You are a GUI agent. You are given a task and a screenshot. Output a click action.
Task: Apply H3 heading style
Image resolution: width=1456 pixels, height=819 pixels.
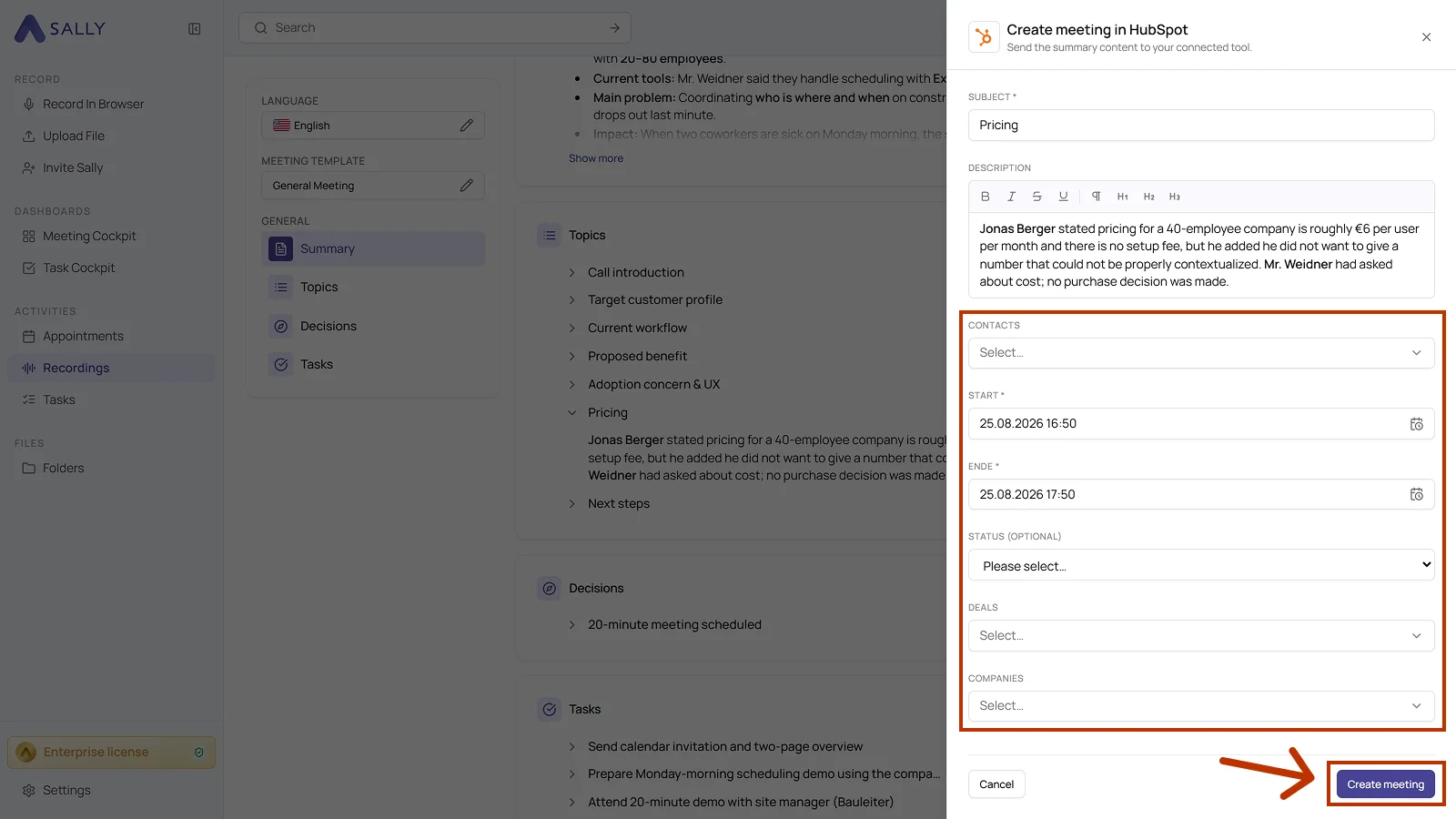click(x=1175, y=197)
